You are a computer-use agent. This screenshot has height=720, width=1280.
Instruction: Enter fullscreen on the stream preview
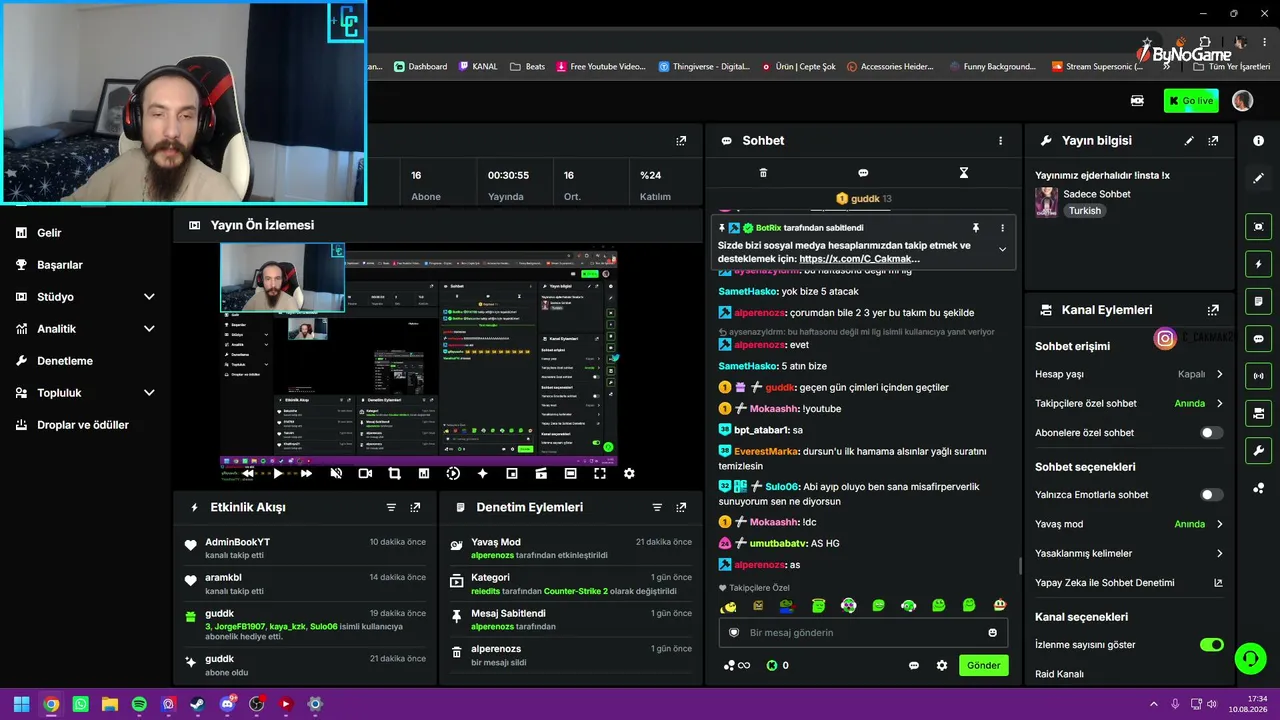[x=600, y=474]
